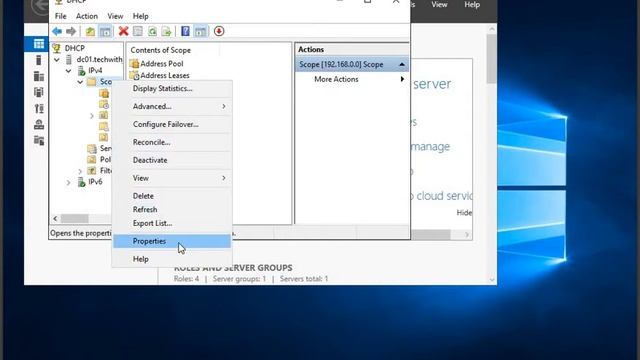Choose Export List... from context menu
The image size is (640, 360).
coord(172,224)
